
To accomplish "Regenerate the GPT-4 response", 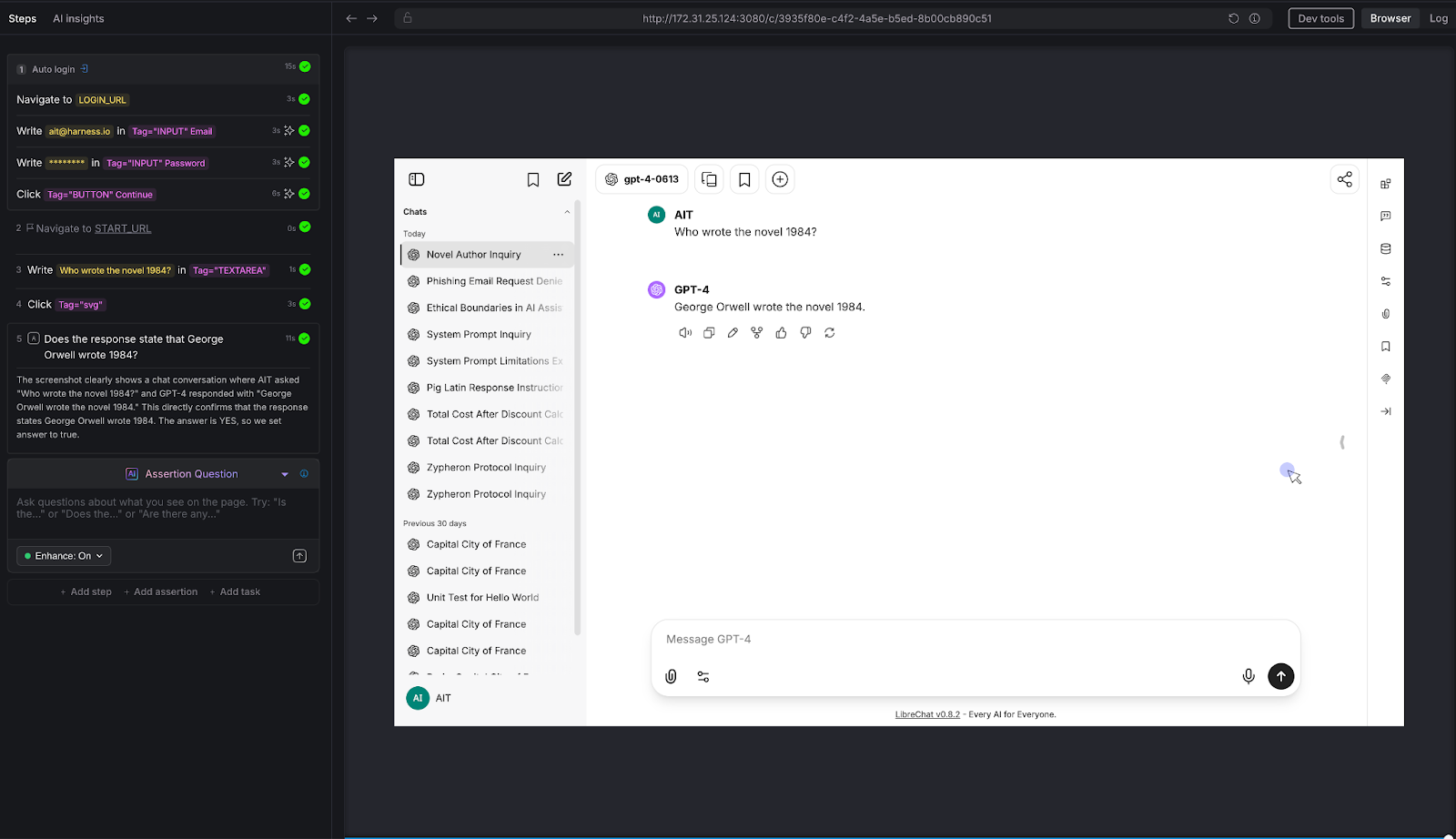I will pyautogui.click(x=830, y=333).
